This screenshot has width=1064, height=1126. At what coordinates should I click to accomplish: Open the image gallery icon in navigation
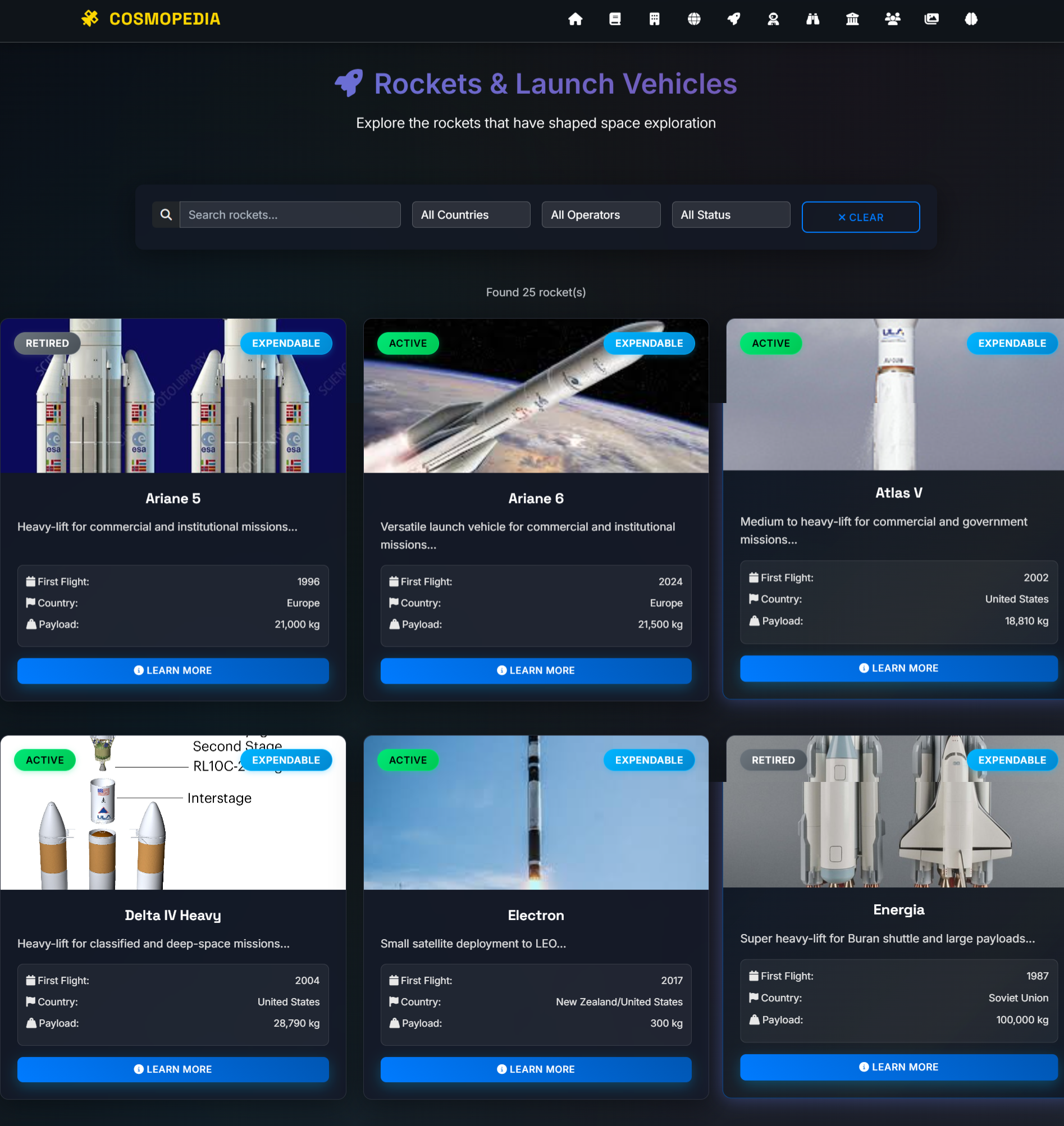pyautogui.click(x=931, y=19)
